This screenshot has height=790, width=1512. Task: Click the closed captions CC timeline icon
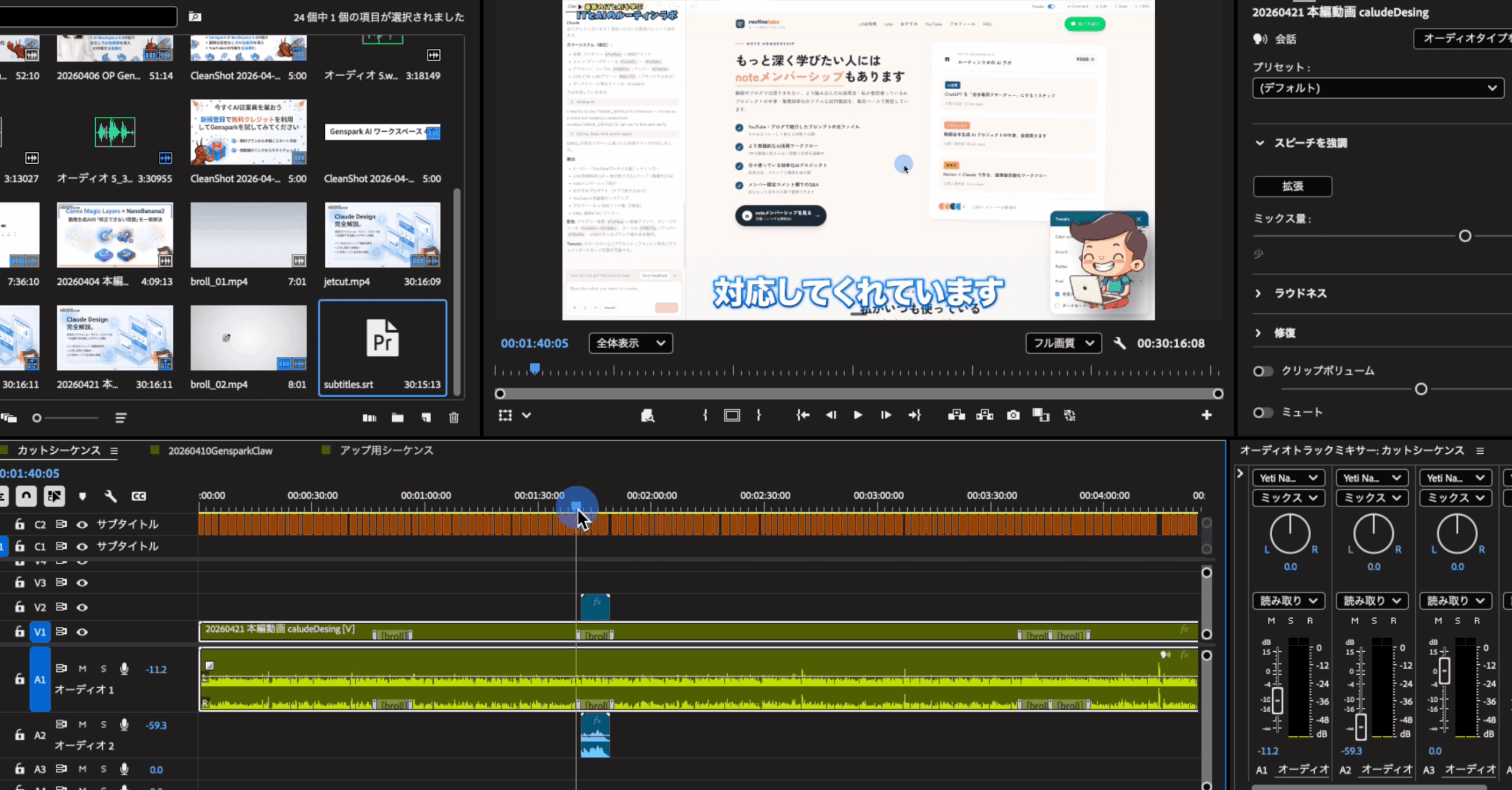pyautogui.click(x=139, y=496)
